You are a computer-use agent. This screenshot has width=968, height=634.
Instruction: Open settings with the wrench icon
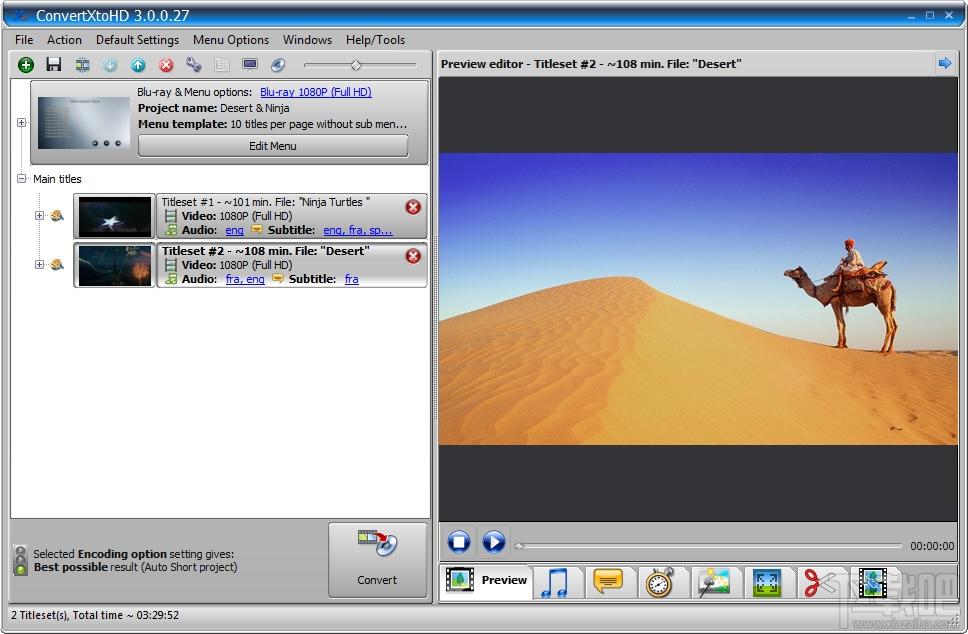tap(194, 65)
